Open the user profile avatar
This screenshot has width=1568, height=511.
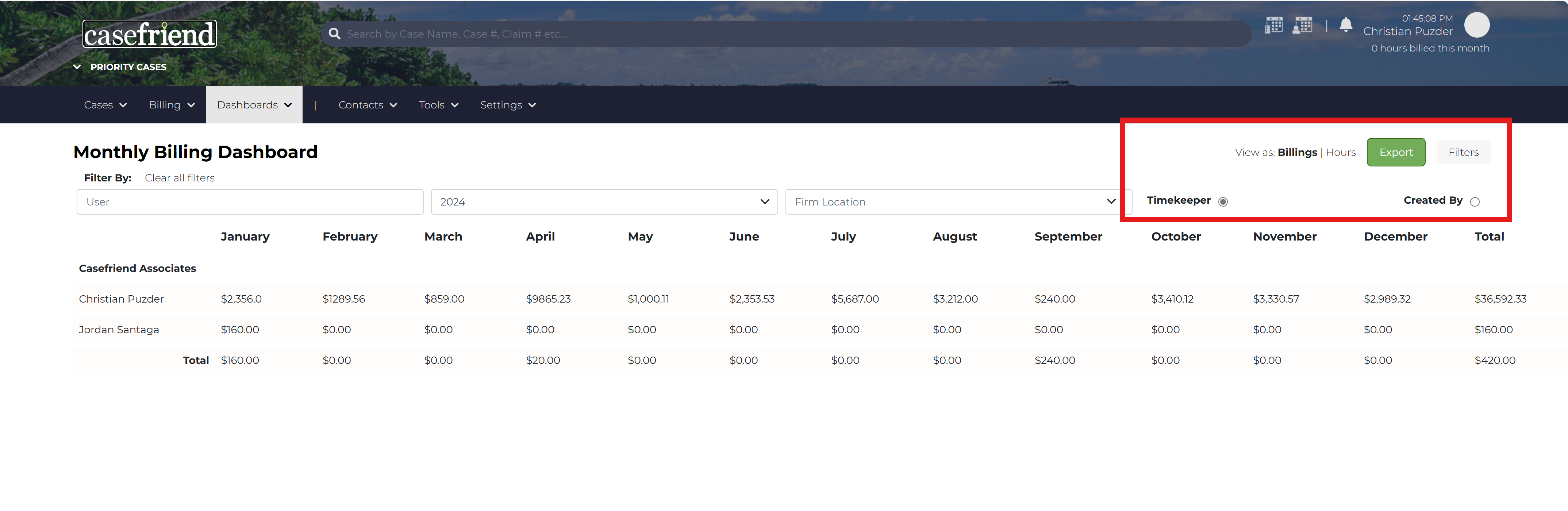point(1477,25)
